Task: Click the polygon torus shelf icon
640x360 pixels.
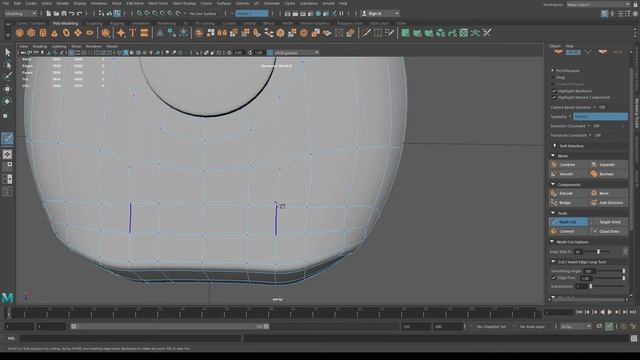Action: coord(66,33)
